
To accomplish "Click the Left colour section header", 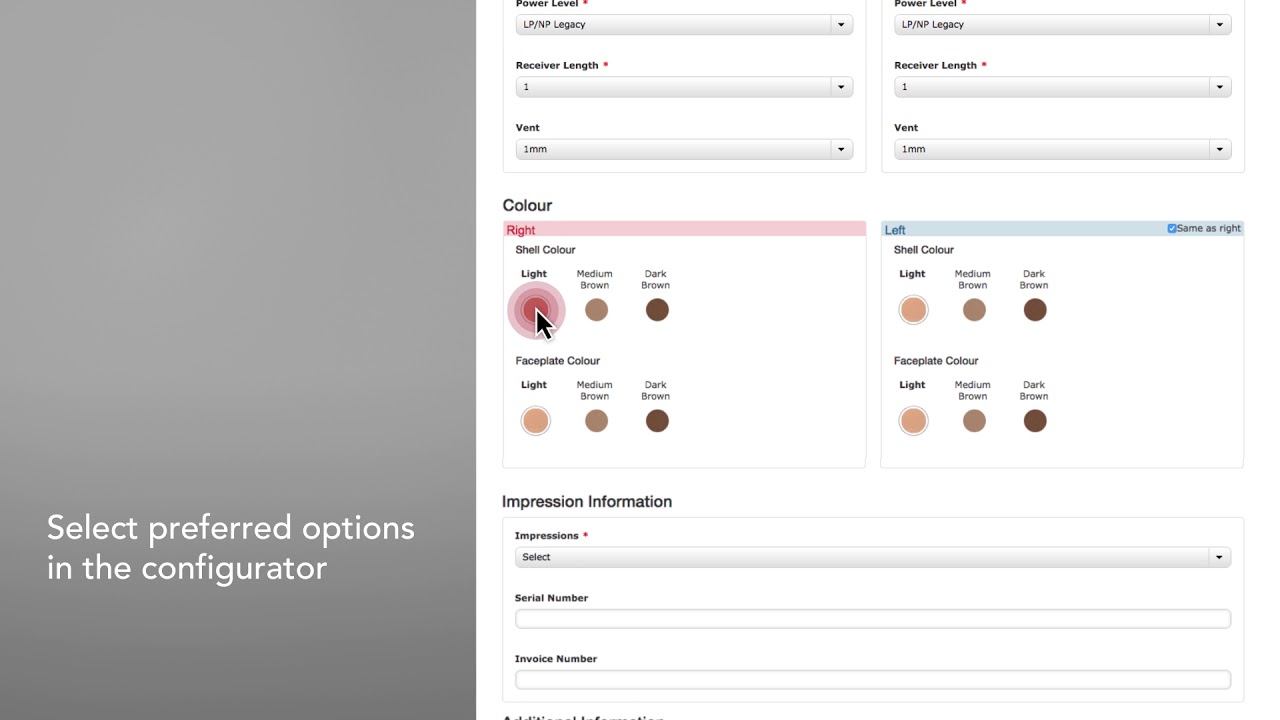I will pyautogui.click(x=1062, y=229).
